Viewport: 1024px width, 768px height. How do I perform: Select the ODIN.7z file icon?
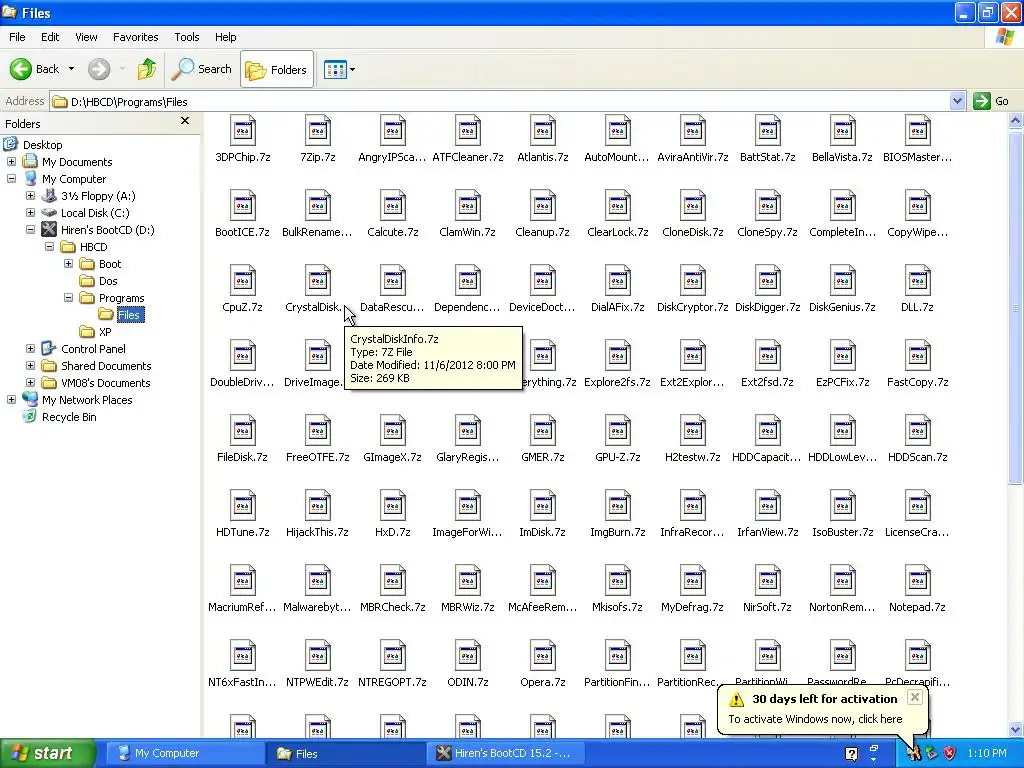click(468, 656)
